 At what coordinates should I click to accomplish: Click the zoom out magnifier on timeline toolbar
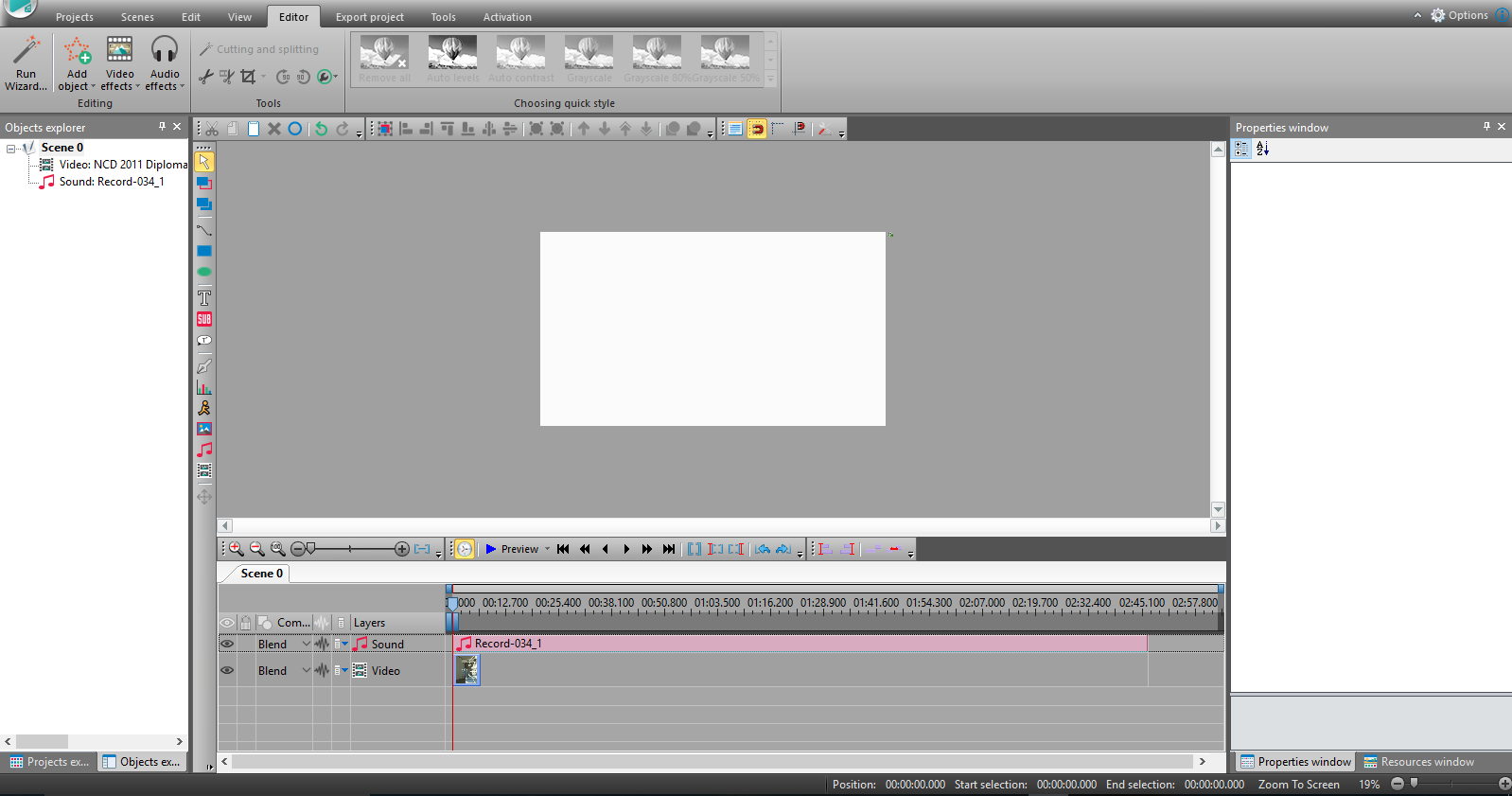pos(256,549)
